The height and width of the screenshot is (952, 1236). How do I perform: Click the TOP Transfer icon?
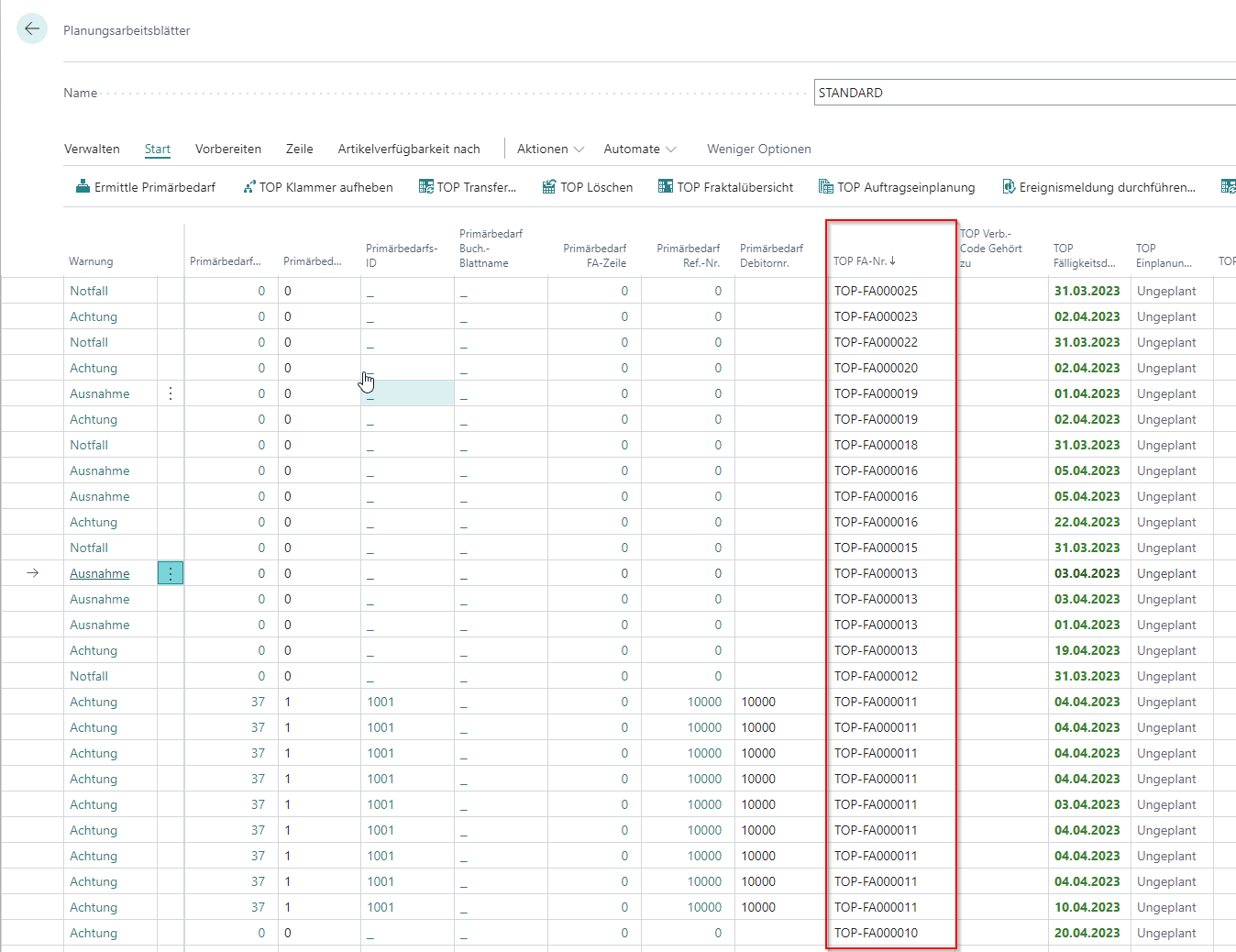(x=426, y=187)
